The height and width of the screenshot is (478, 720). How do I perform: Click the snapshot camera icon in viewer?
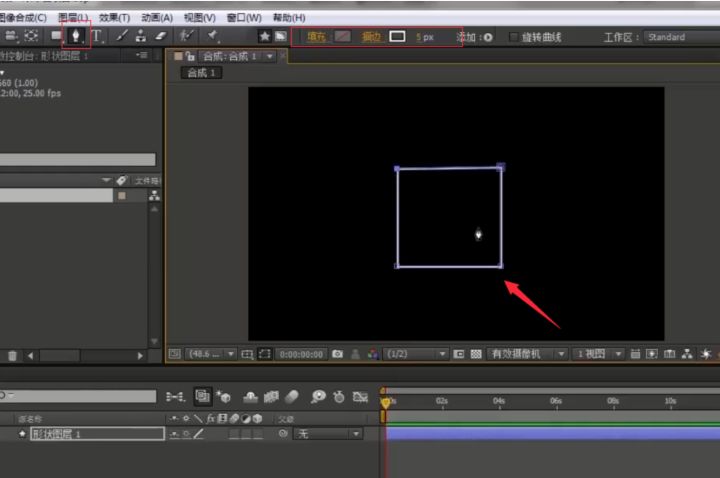(x=338, y=354)
